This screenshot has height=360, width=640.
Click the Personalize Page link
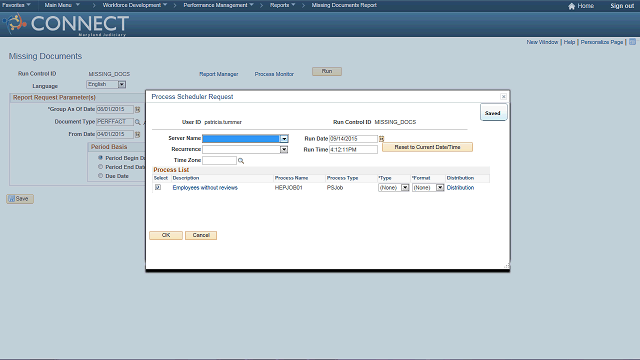(602, 42)
